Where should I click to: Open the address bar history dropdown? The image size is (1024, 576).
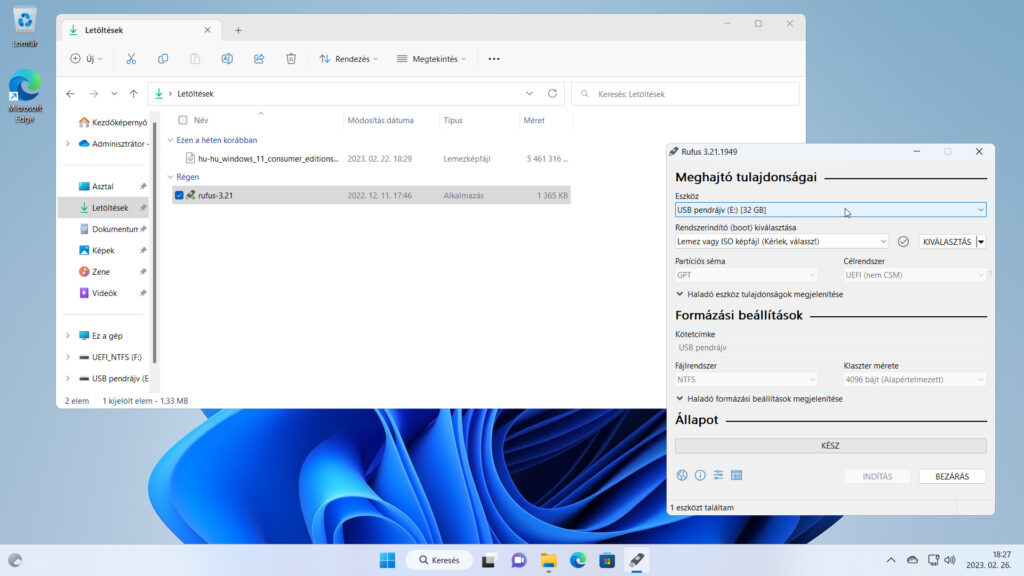529,93
